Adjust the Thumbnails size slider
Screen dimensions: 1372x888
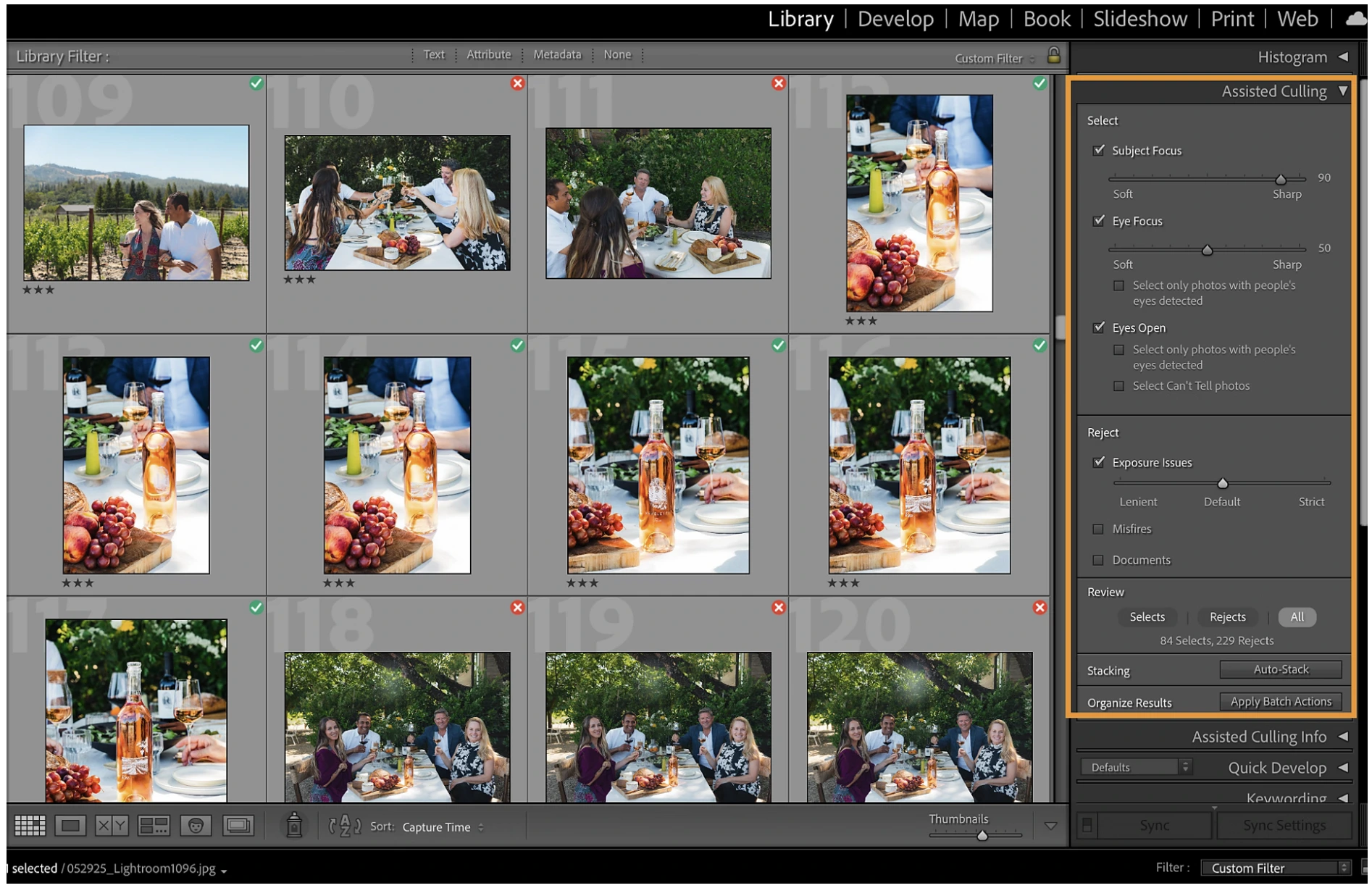(982, 836)
